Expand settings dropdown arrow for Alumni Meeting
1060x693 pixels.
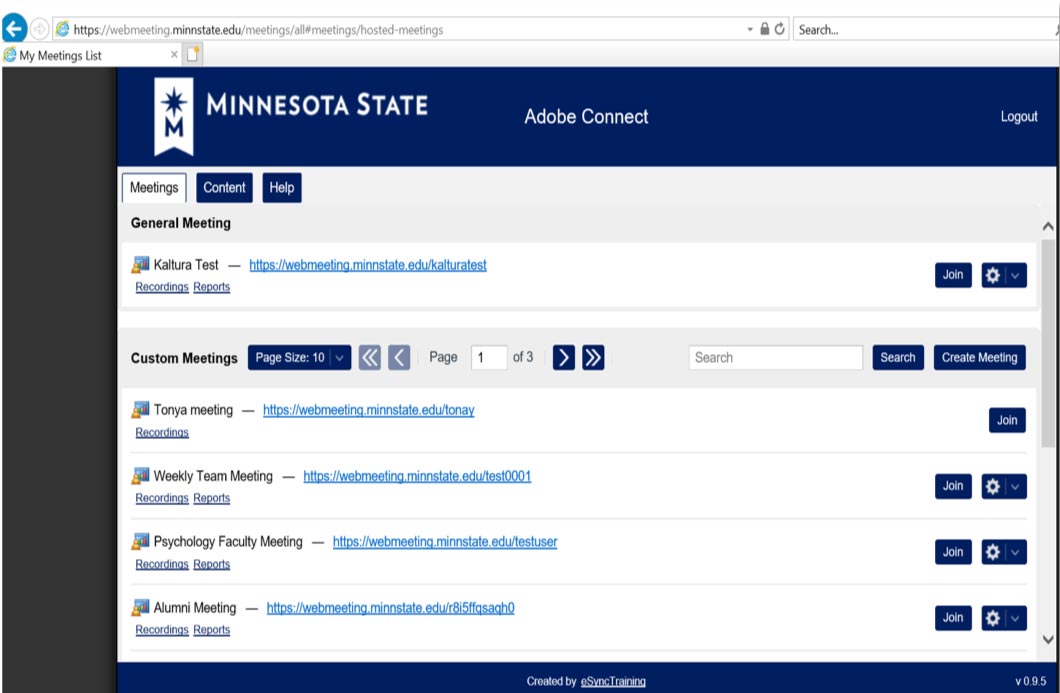click(x=1015, y=617)
